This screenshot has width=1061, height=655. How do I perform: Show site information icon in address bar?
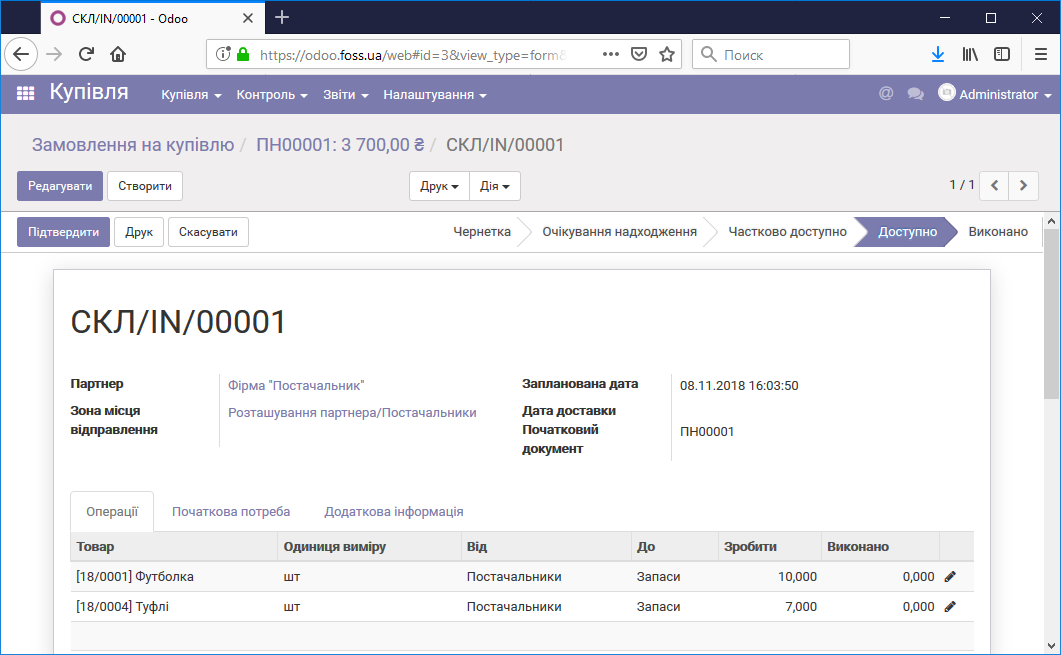click(x=222, y=54)
